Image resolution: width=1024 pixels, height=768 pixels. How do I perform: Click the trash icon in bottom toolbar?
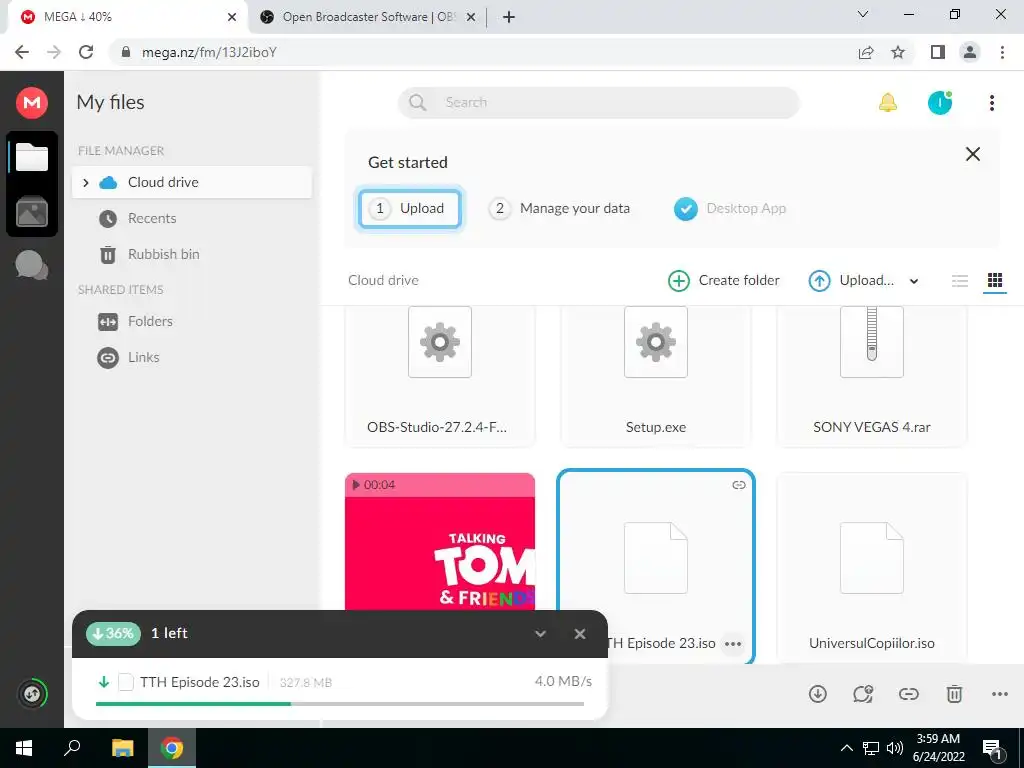[x=954, y=694]
